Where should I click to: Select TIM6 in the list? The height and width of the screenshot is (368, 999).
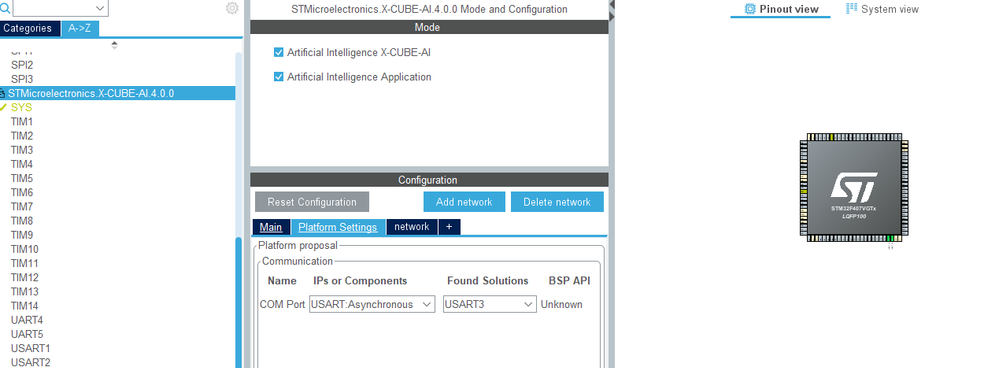(x=22, y=192)
